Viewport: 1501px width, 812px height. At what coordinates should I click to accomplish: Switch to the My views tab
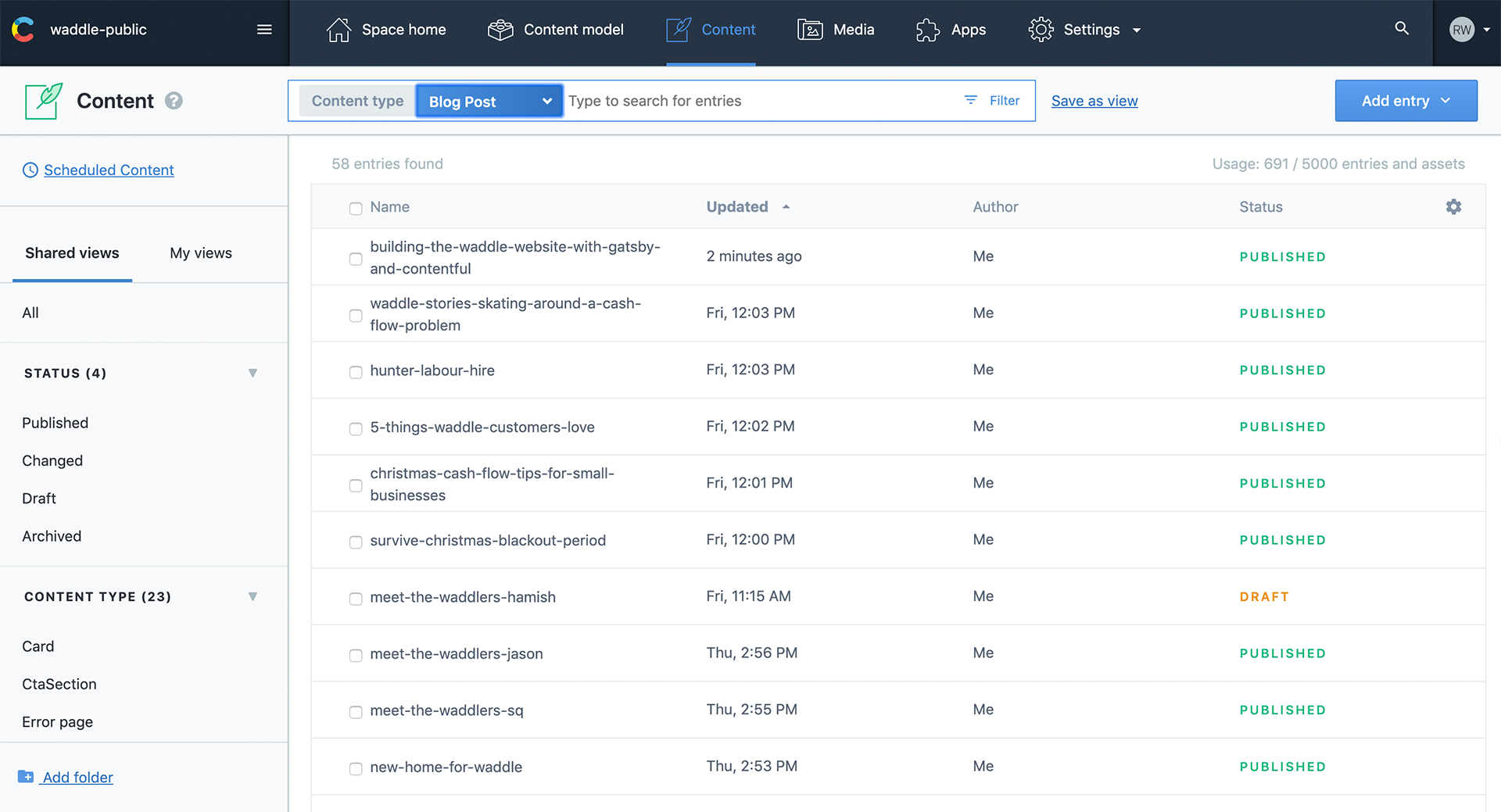201,253
